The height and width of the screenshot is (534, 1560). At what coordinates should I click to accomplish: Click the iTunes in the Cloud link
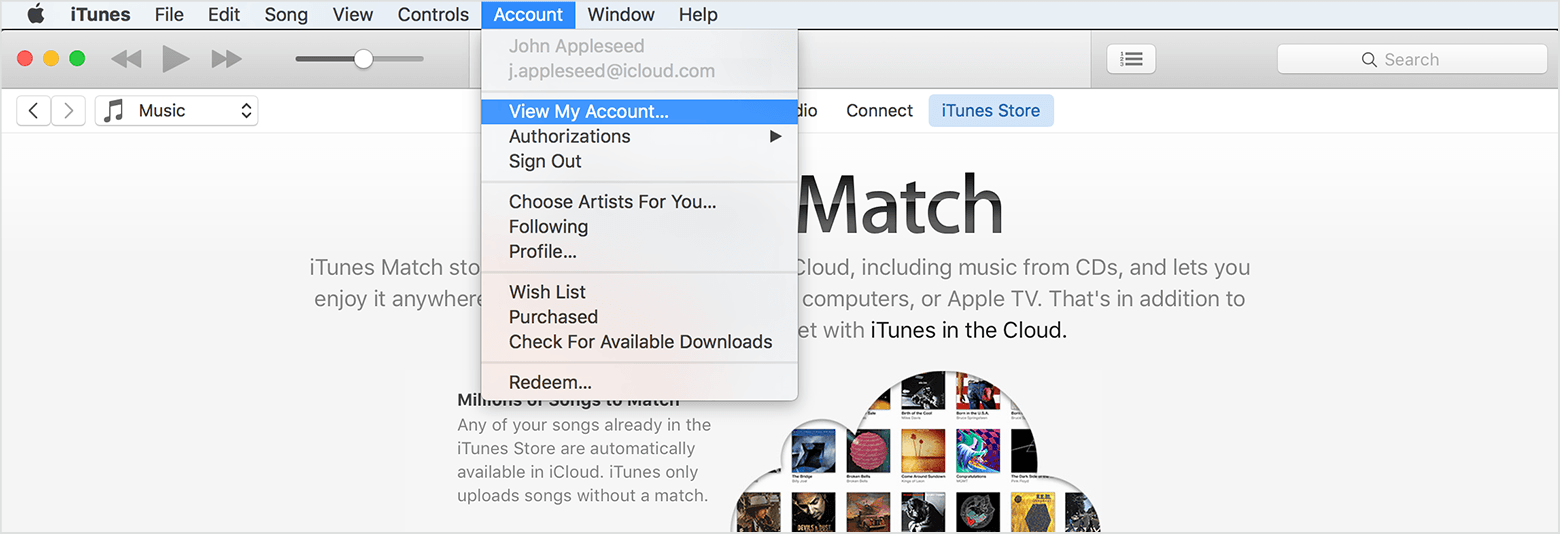point(968,330)
